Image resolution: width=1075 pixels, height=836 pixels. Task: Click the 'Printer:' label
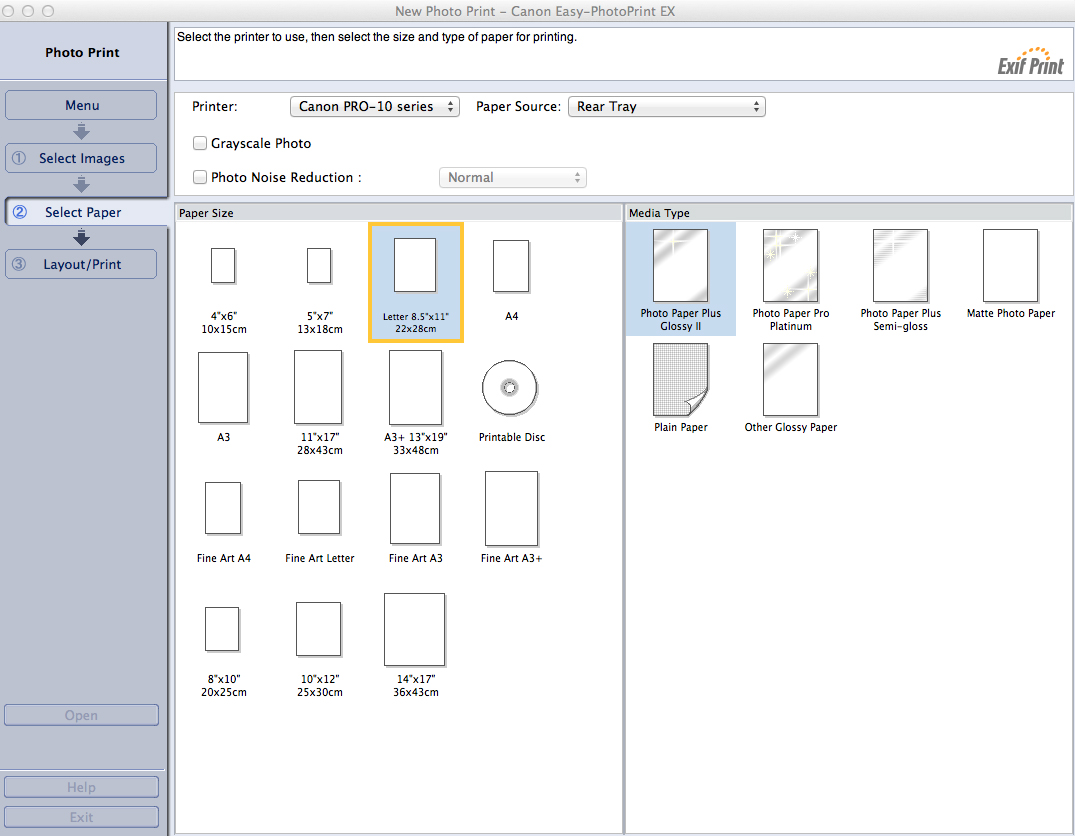point(215,106)
